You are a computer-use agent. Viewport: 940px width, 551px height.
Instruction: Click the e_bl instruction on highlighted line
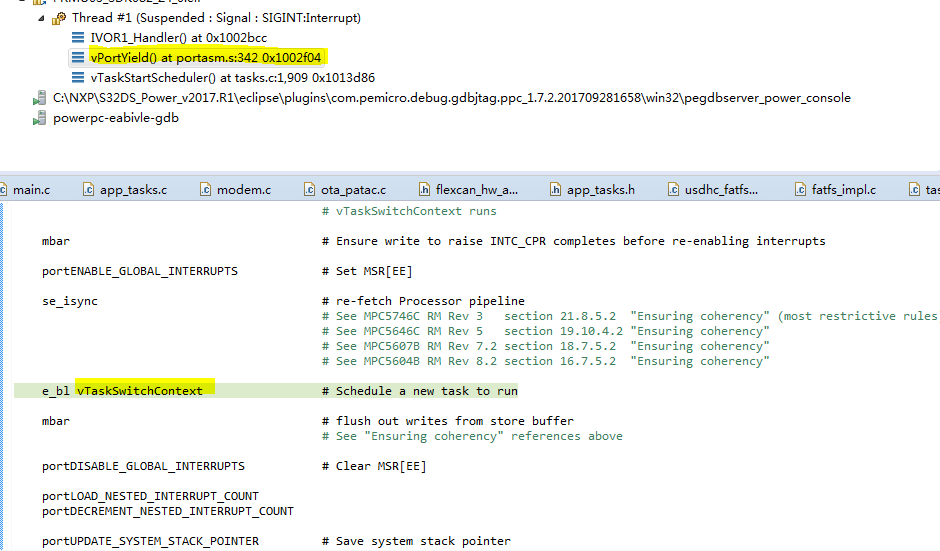(56, 391)
